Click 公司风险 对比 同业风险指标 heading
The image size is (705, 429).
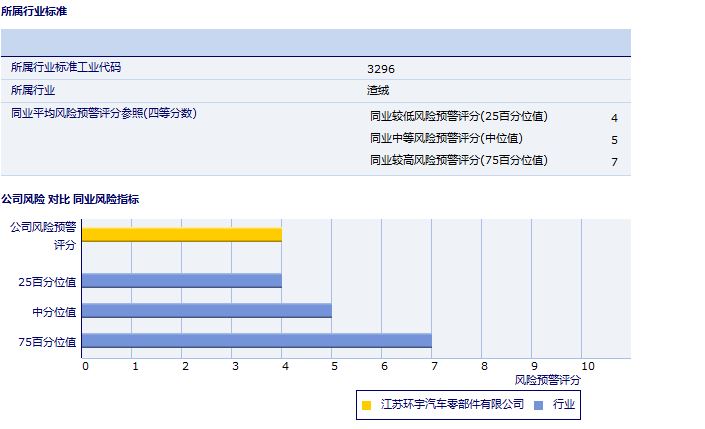pos(70,199)
